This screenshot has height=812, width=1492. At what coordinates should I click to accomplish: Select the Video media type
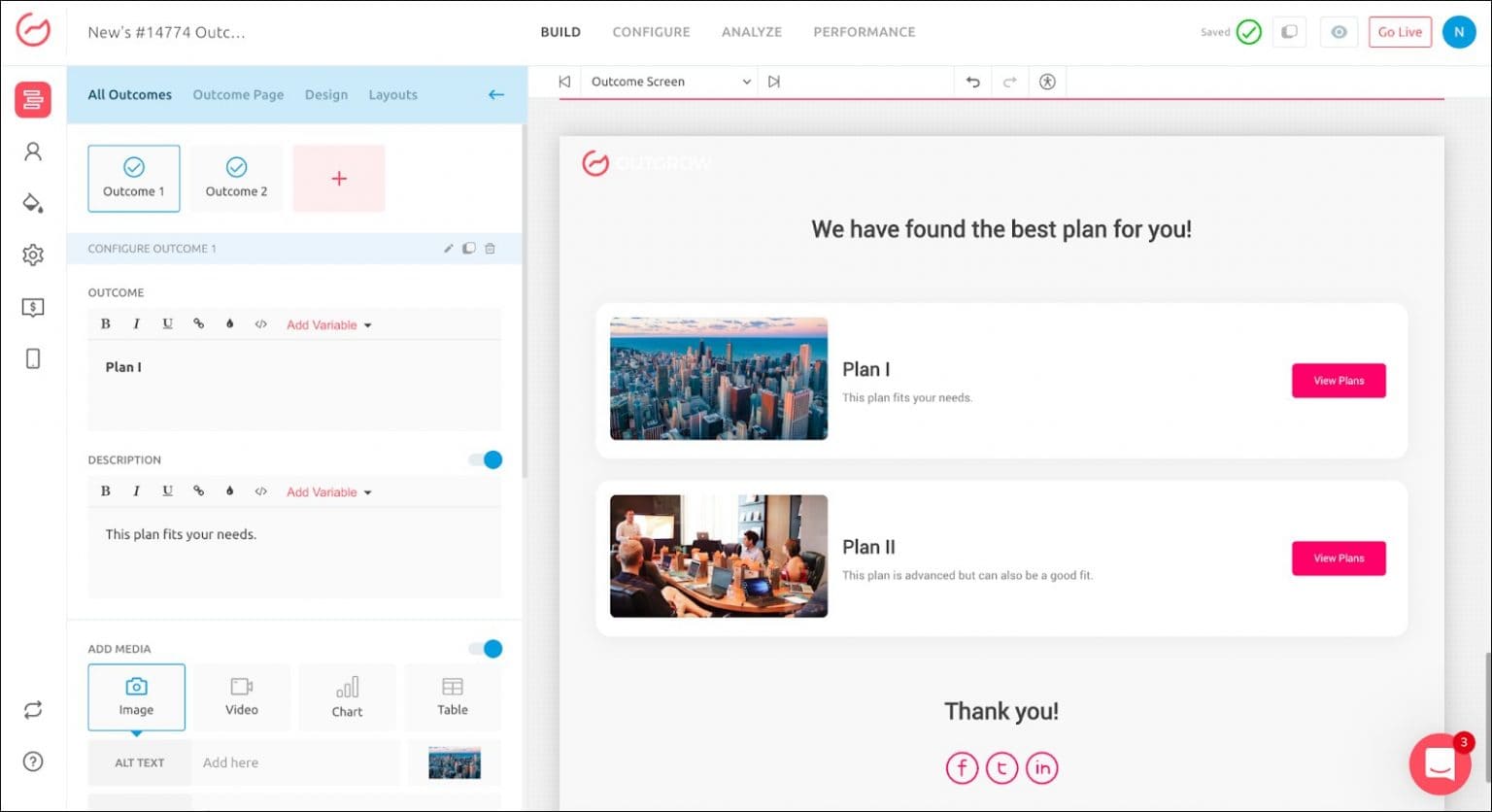tap(242, 696)
